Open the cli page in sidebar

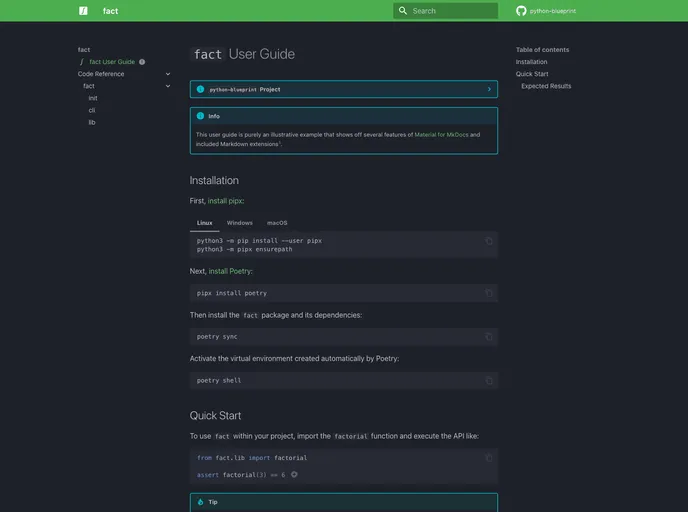pyautogui.click(x=92, y=110)
